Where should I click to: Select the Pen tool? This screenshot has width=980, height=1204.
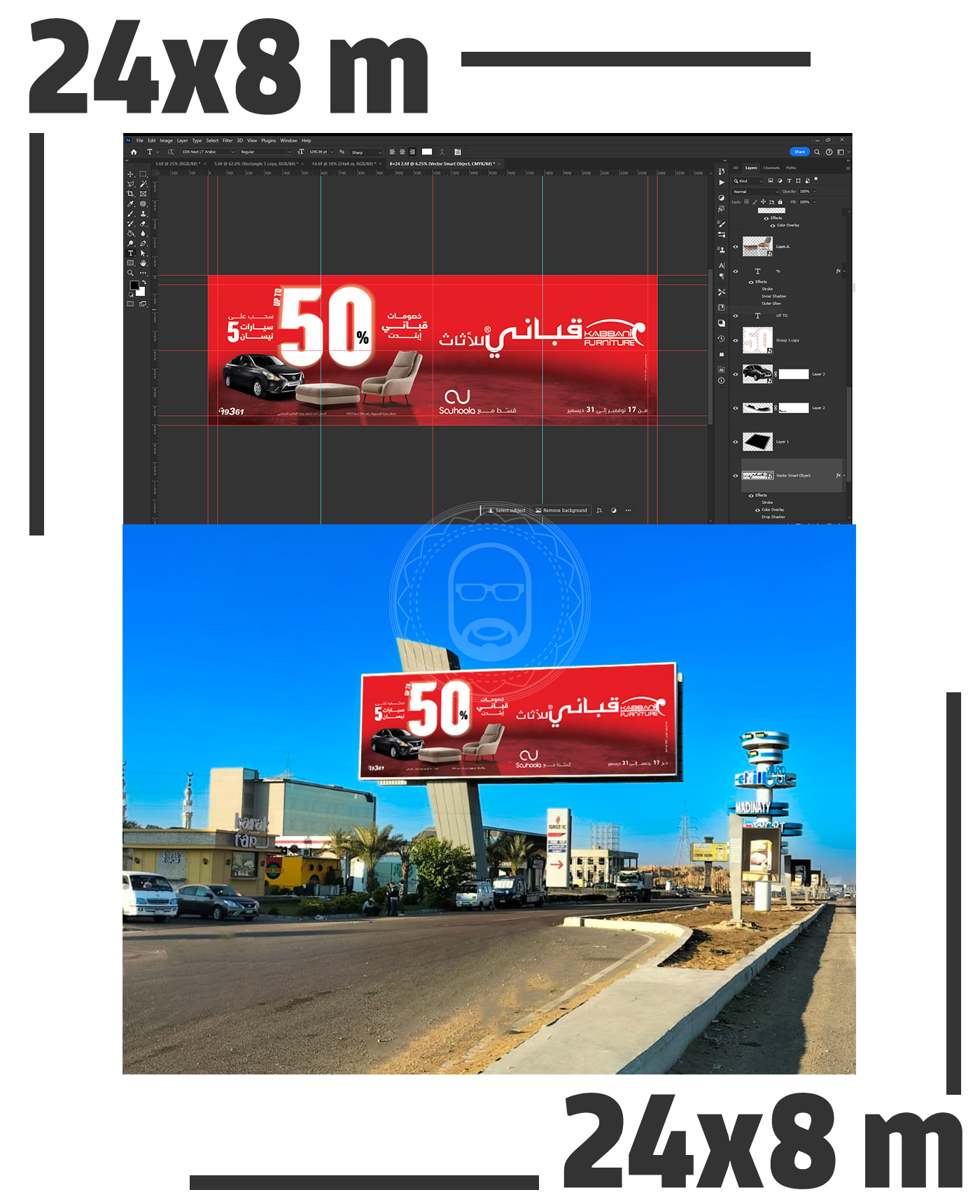pos(143,244)
